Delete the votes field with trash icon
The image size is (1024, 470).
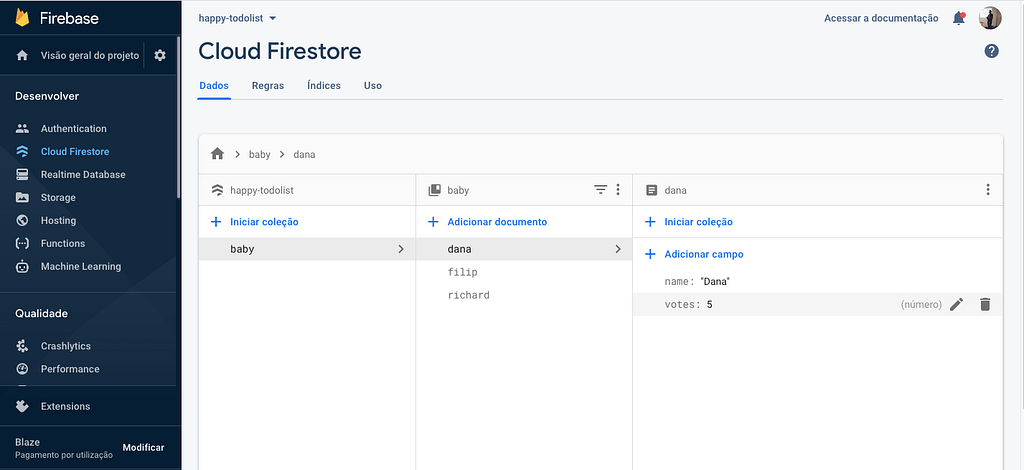[x=985, y=304]
